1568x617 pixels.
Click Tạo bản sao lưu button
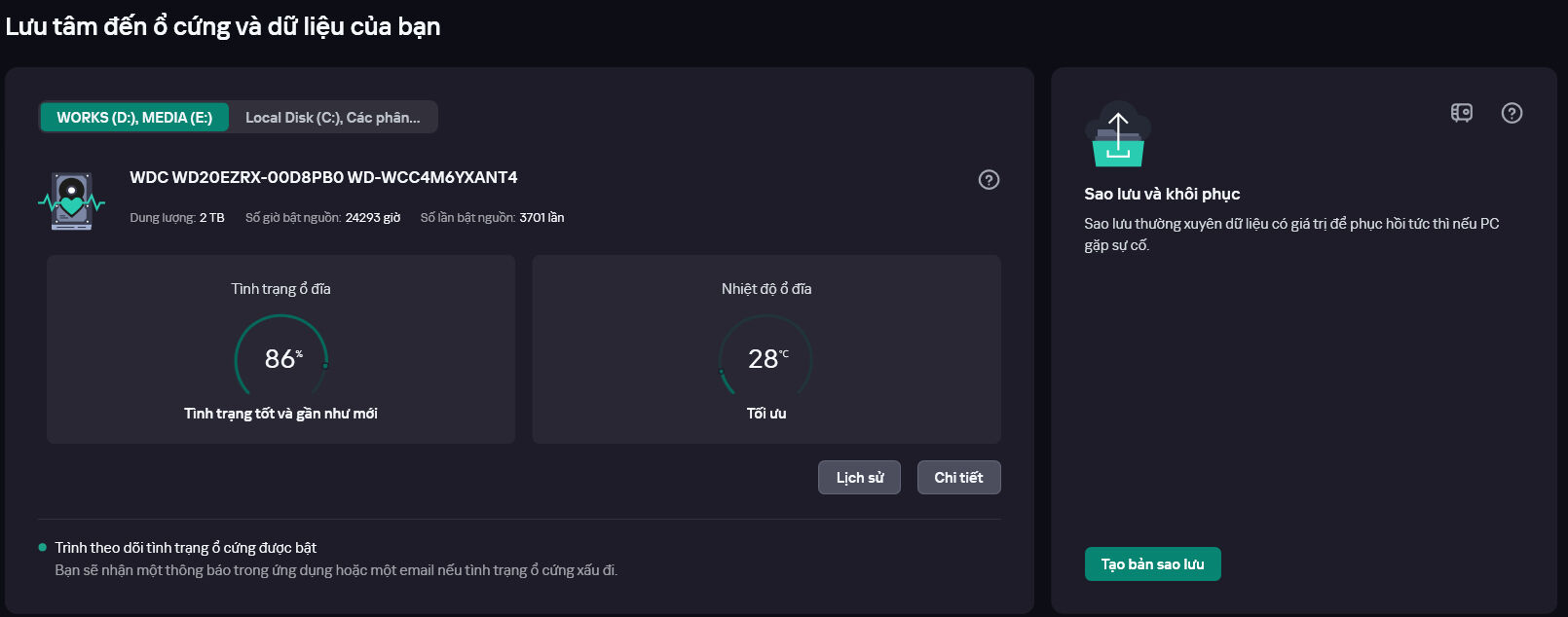click(1152, 563)
